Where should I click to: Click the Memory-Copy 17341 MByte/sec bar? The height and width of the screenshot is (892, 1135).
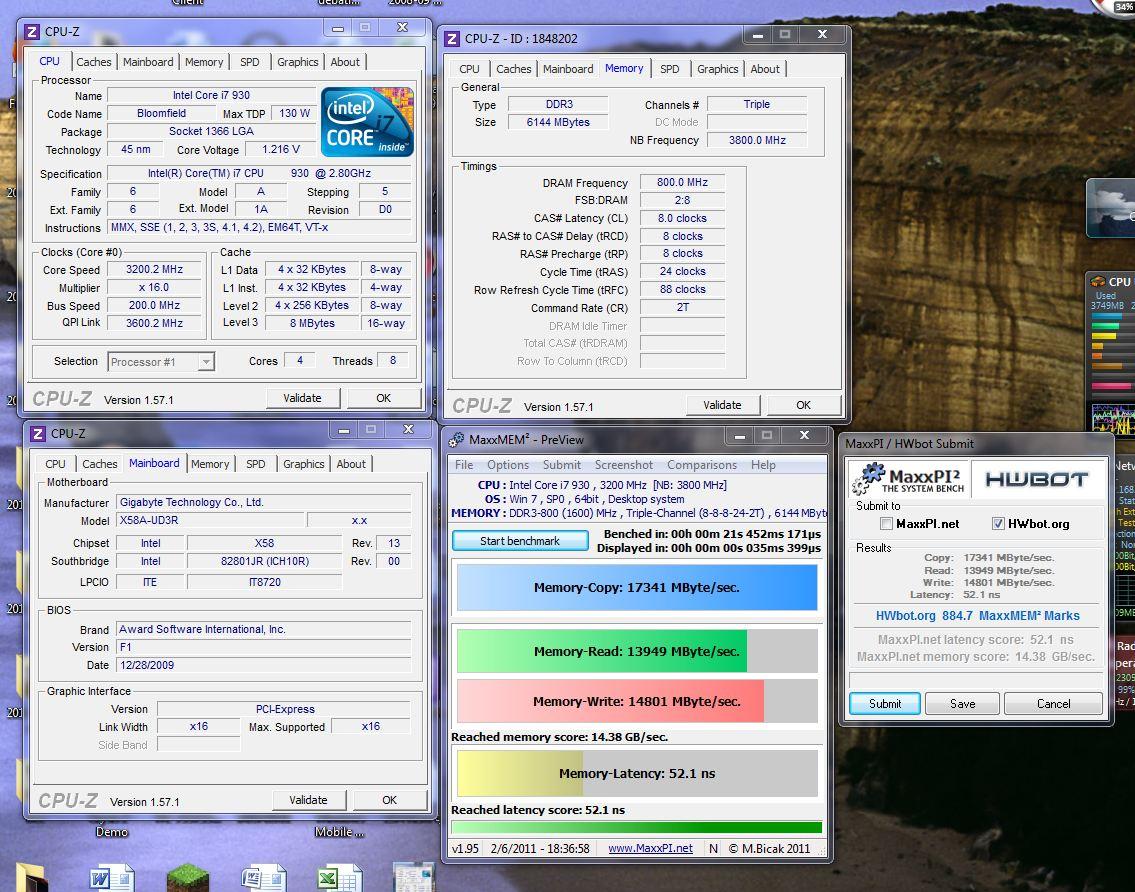tap(637, 587)
